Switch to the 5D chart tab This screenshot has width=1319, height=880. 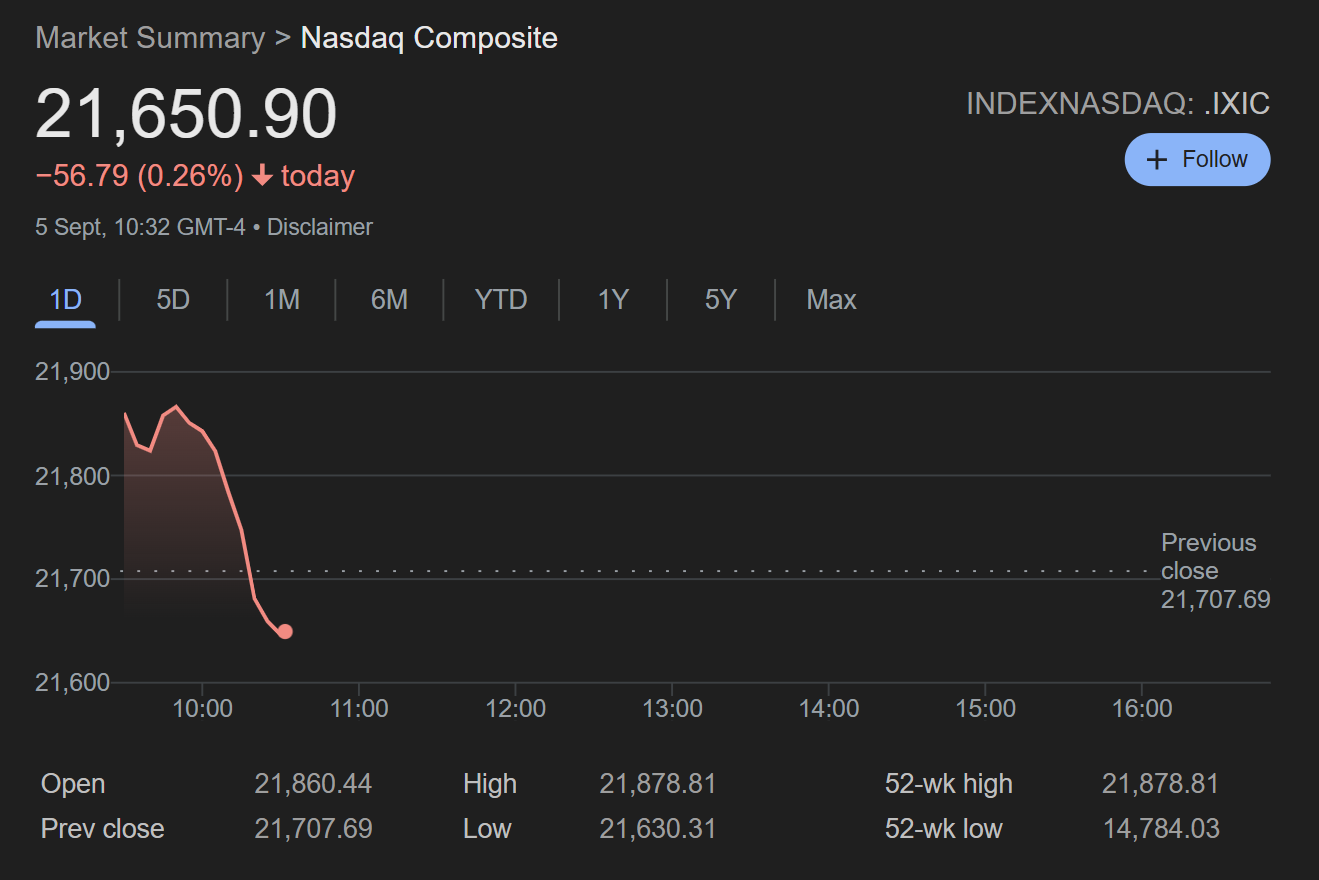[173, 300]
